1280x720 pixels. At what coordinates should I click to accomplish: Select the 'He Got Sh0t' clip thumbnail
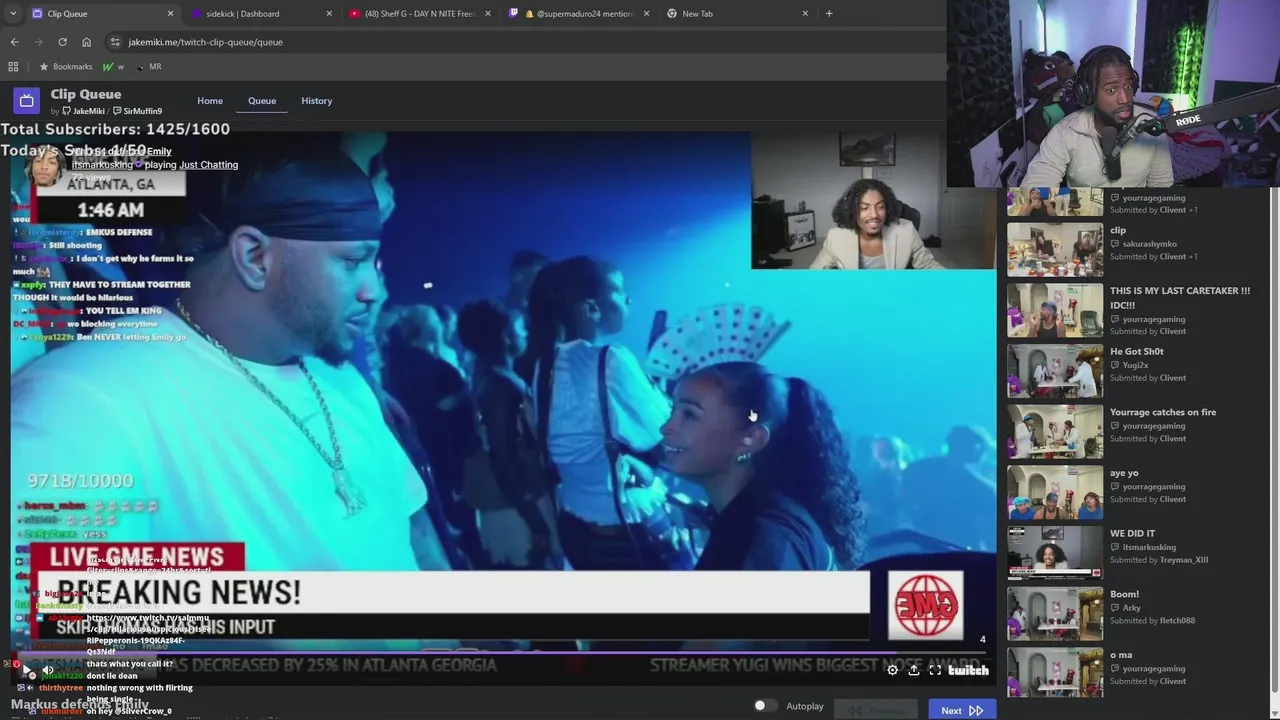[1055, 370]
